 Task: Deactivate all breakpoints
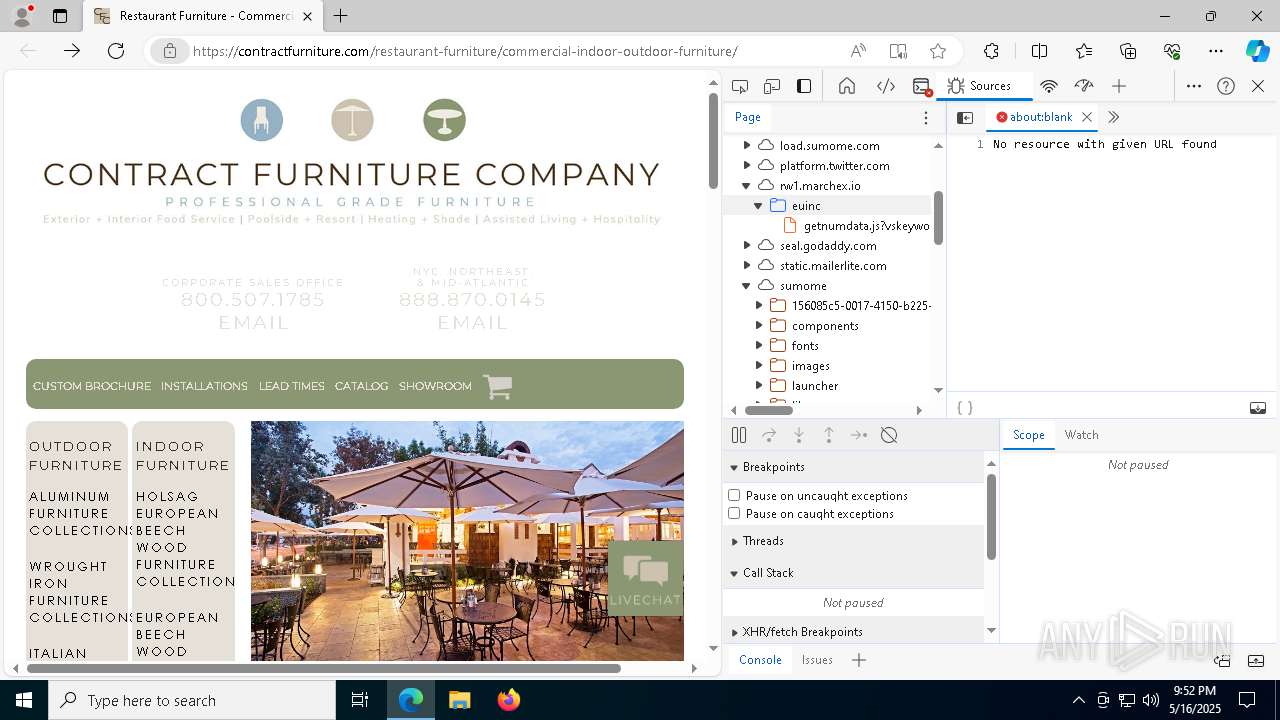[x=889, y=435]
